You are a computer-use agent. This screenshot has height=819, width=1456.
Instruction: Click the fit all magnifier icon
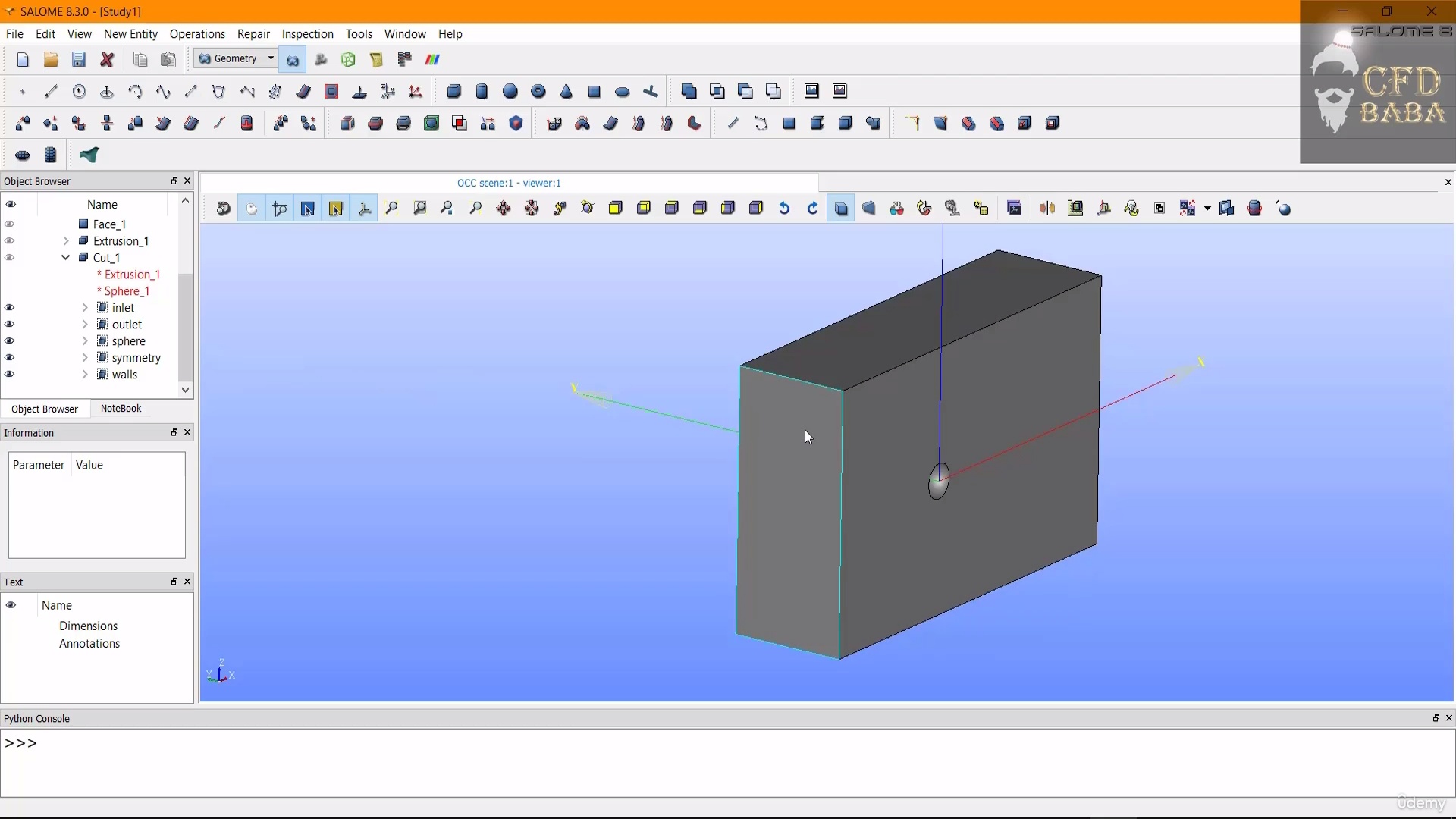tap(391, 209)
